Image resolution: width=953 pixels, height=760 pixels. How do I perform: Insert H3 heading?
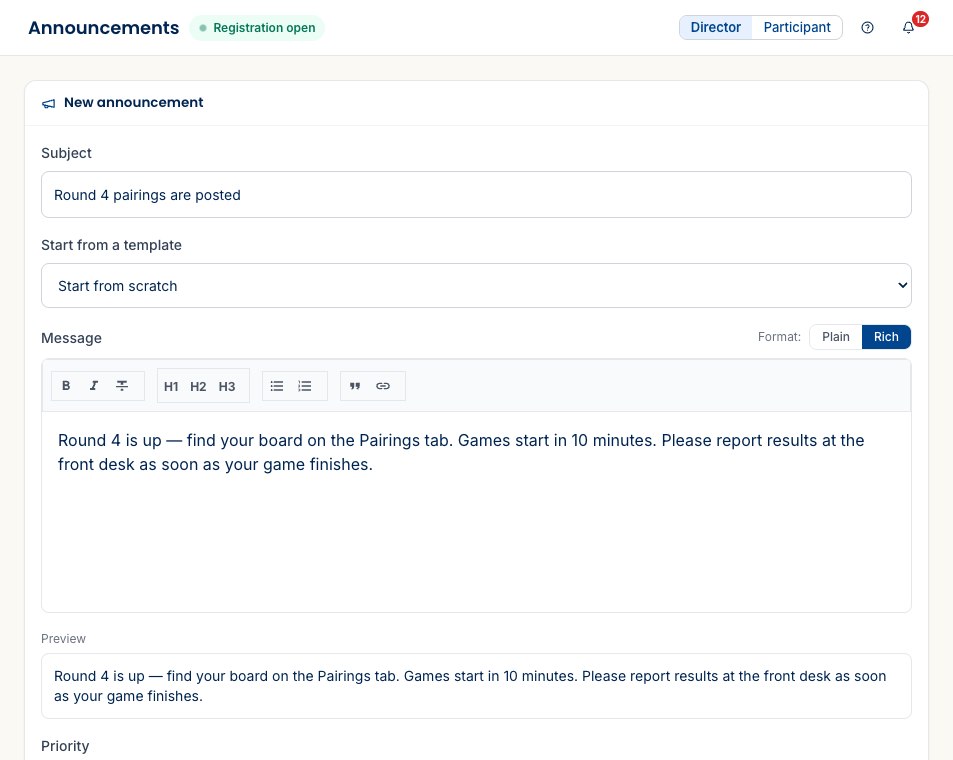coord(227,386)
